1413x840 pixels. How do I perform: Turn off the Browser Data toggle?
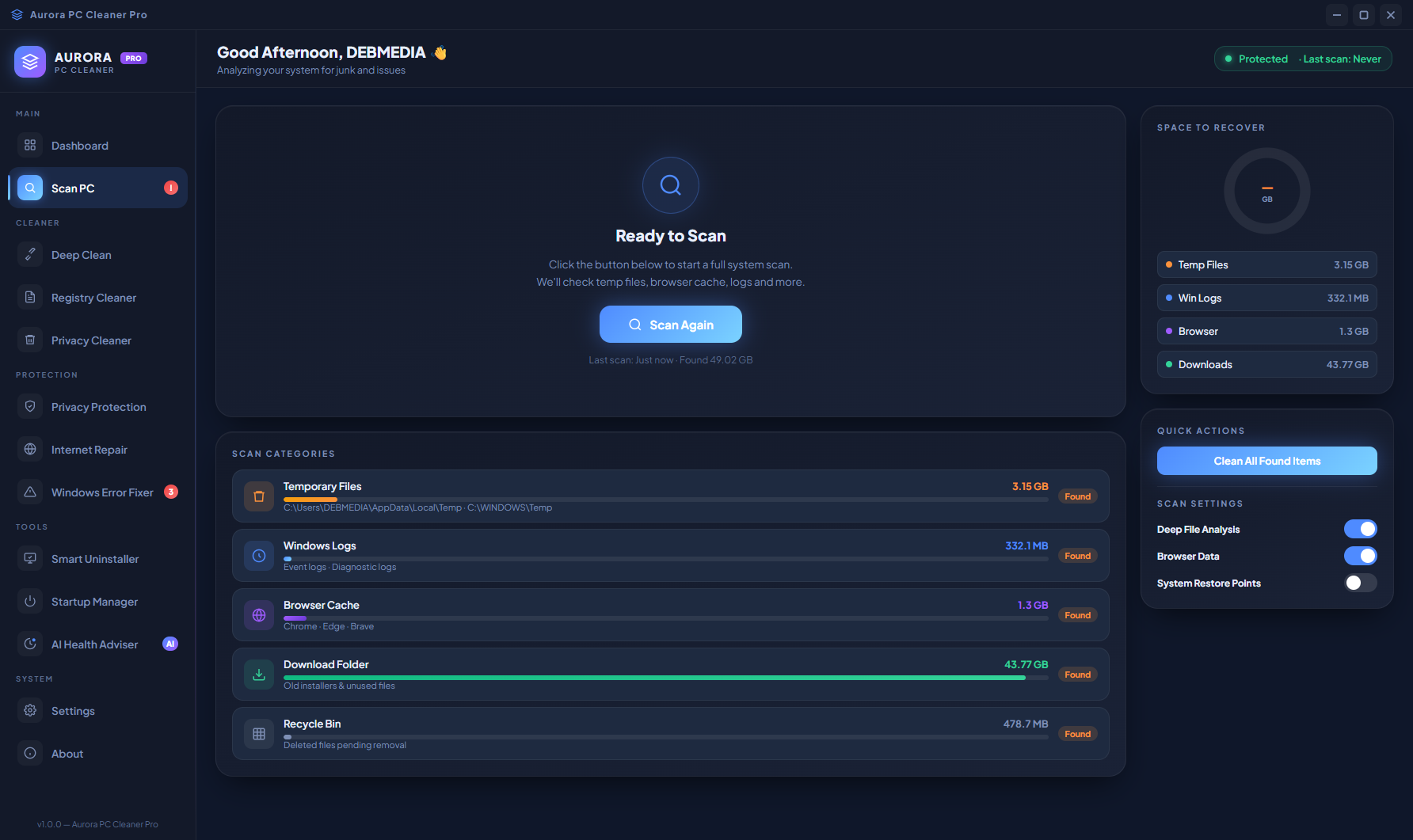[x=1361, y=556]
